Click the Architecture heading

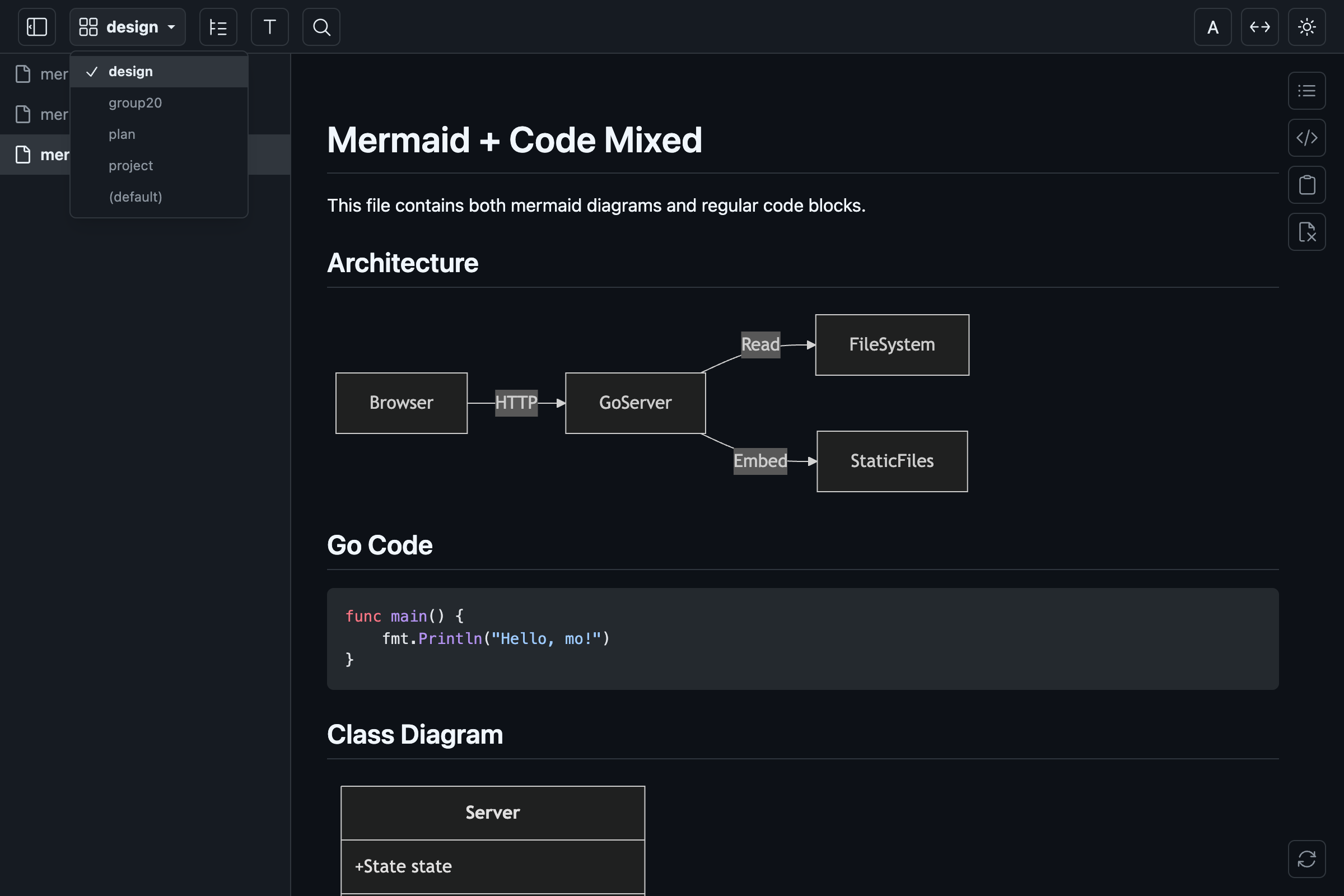[402, 263]
